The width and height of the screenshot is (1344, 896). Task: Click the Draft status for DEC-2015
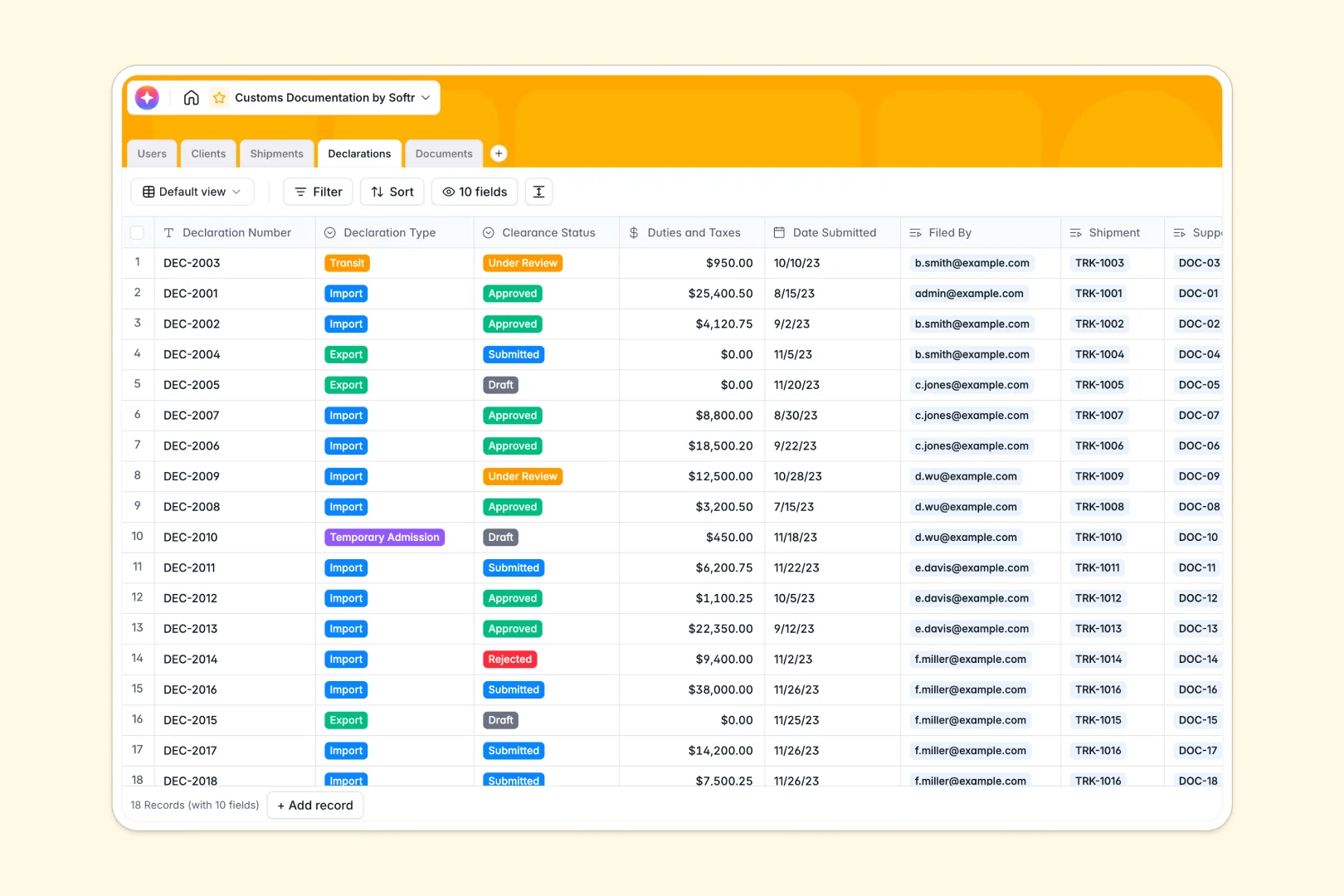pyautogui.click(x=501, y=720)
